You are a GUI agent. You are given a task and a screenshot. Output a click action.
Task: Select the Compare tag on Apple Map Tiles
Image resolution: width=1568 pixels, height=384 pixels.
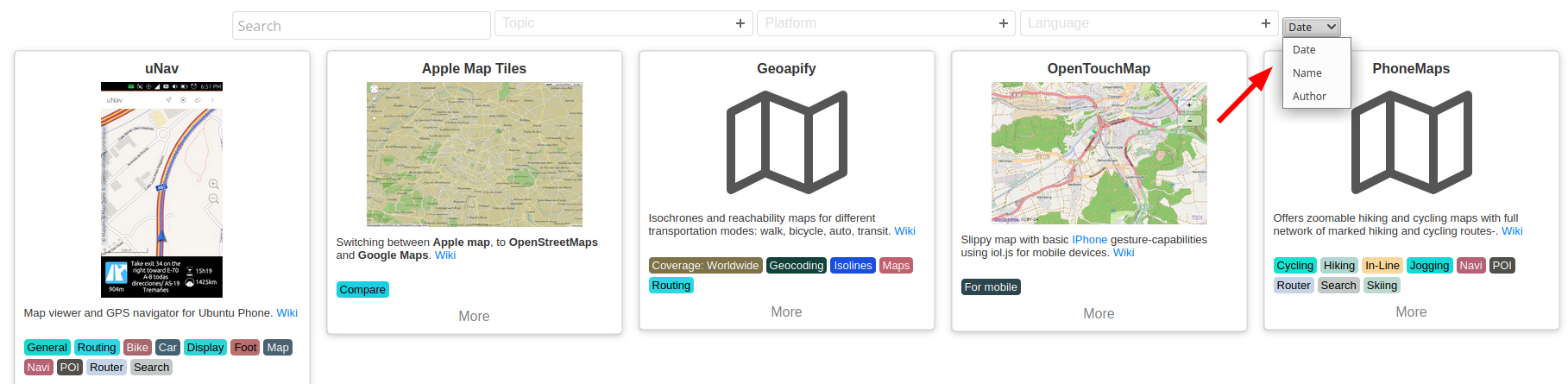point(362,290)
